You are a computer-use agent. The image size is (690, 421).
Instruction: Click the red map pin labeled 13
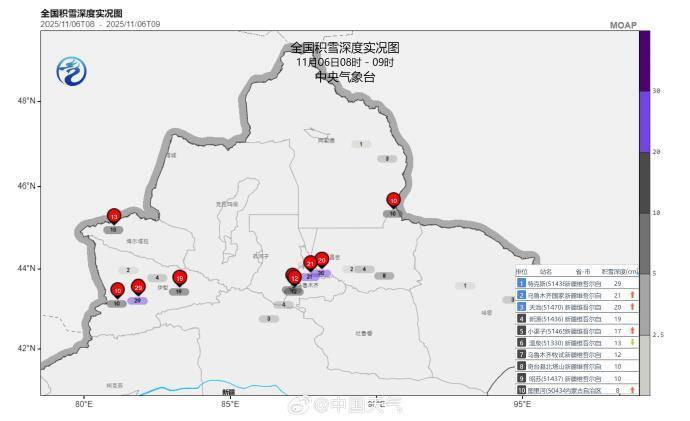pos(114,216)
